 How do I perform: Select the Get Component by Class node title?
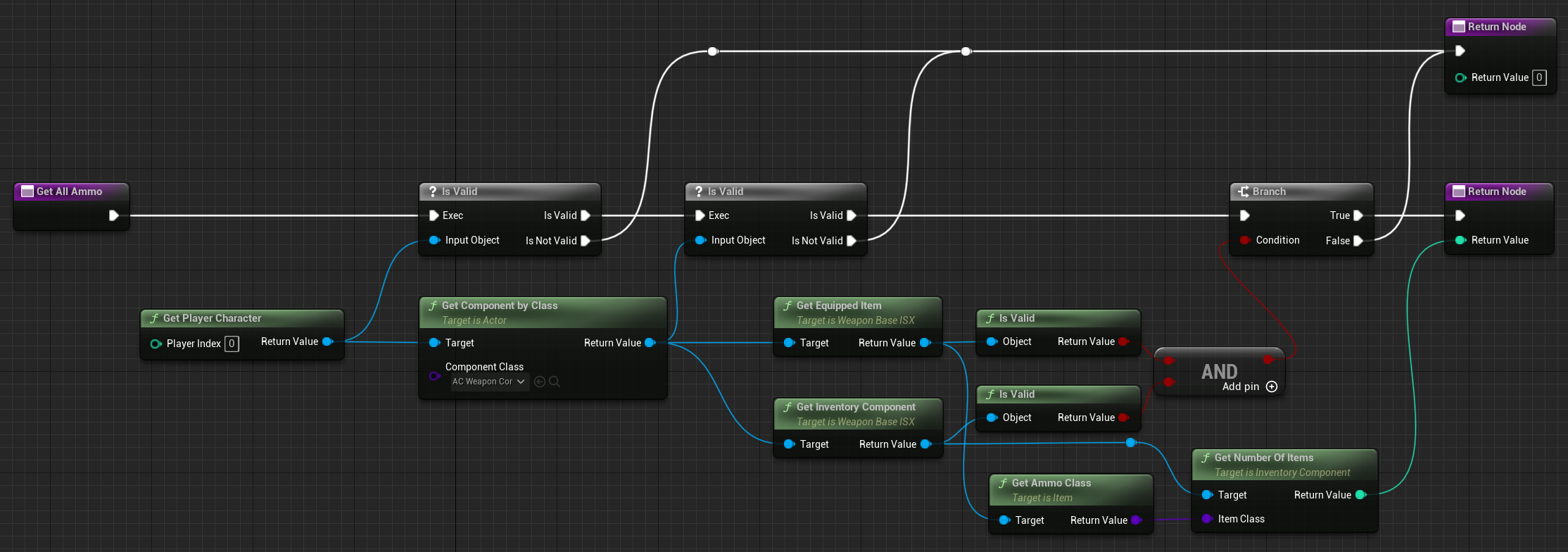click(500, 306)
